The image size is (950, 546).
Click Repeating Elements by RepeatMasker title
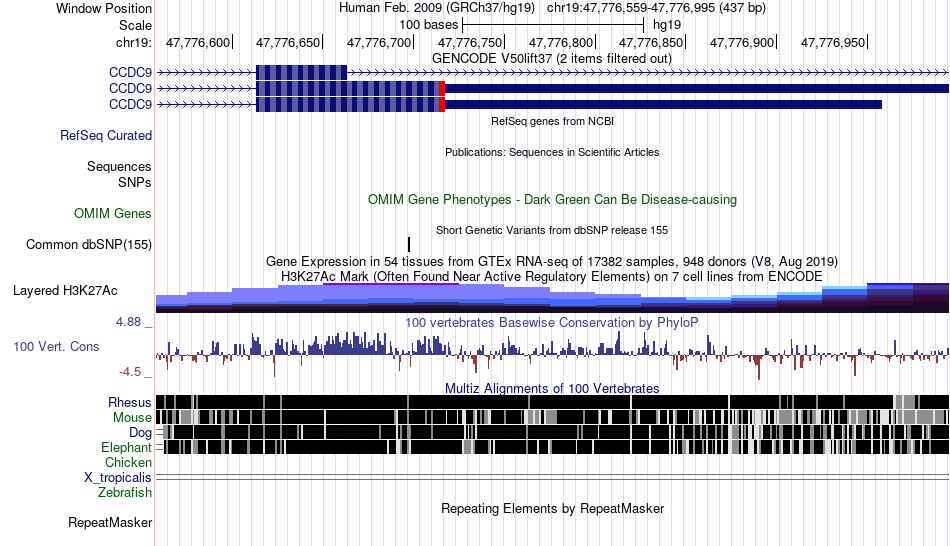coord(553,508)
